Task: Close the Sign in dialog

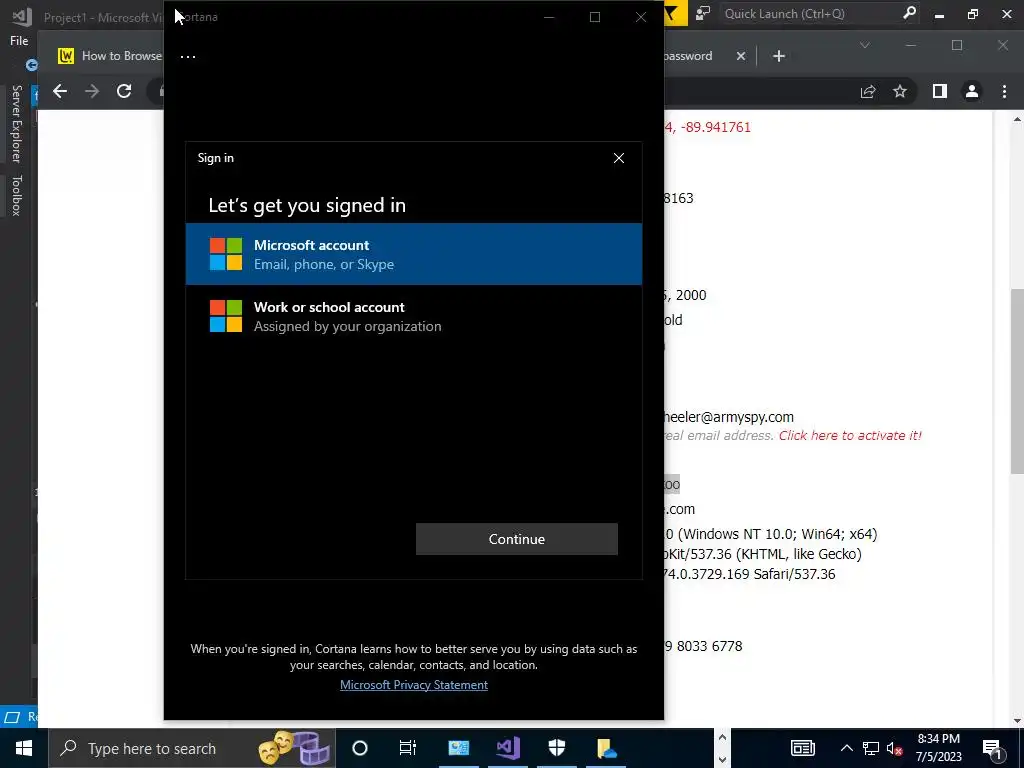Action: tap(618, 158)
